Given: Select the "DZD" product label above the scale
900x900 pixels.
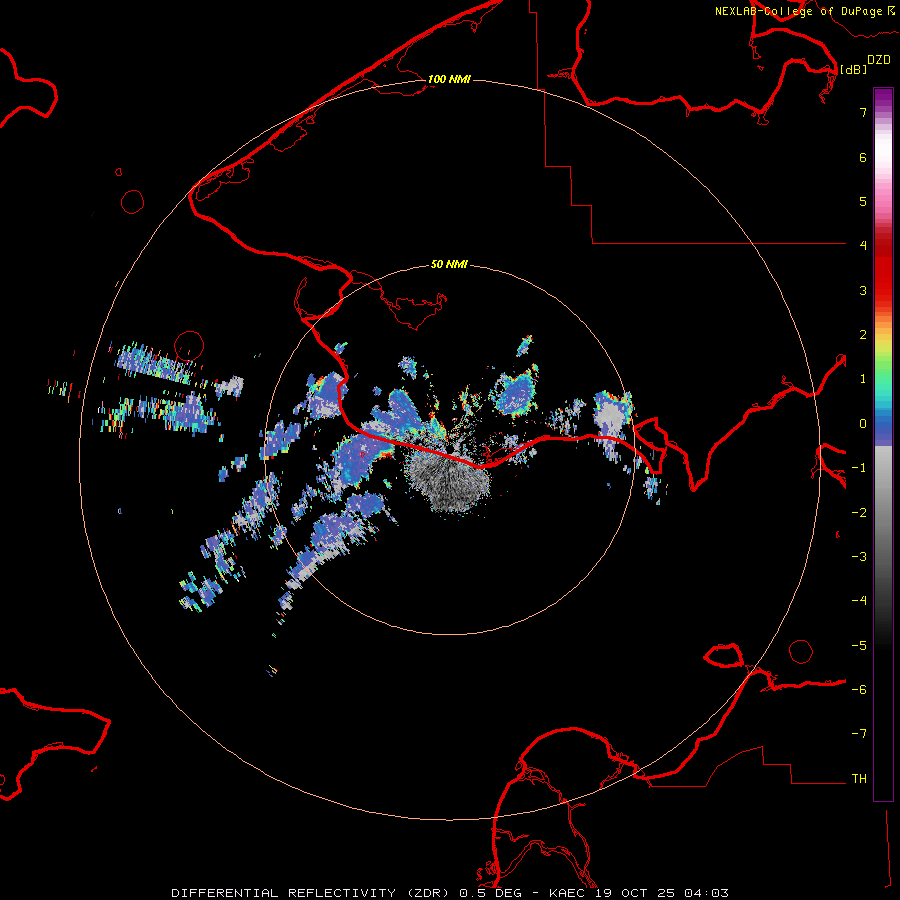Looking at the screenshot, I should coord(879,60).
